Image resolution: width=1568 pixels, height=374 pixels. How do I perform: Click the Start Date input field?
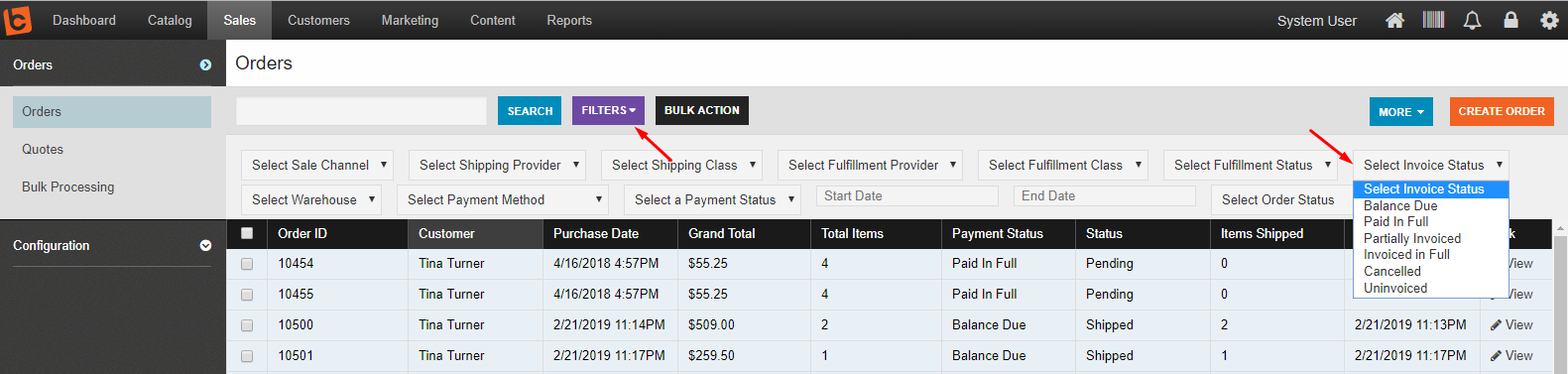(x=906, y=195)
